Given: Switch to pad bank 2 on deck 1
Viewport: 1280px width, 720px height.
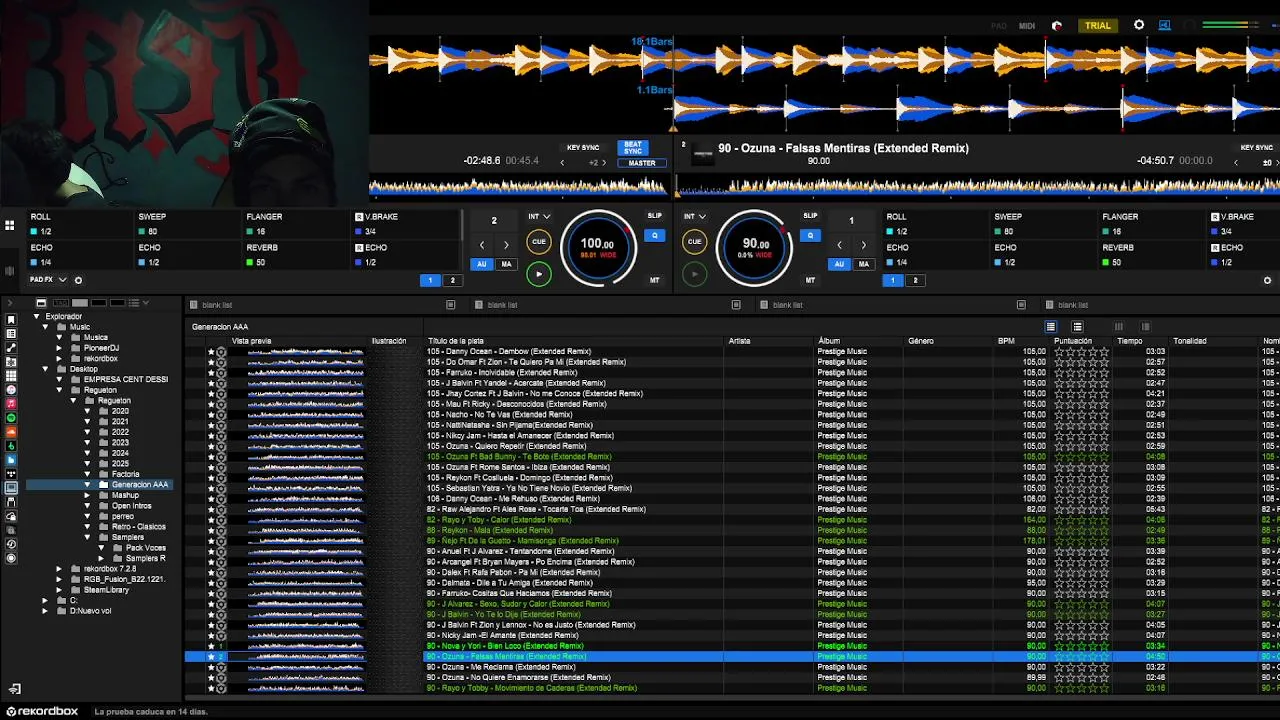Looking at the screenshot, I should coord(452,280).
